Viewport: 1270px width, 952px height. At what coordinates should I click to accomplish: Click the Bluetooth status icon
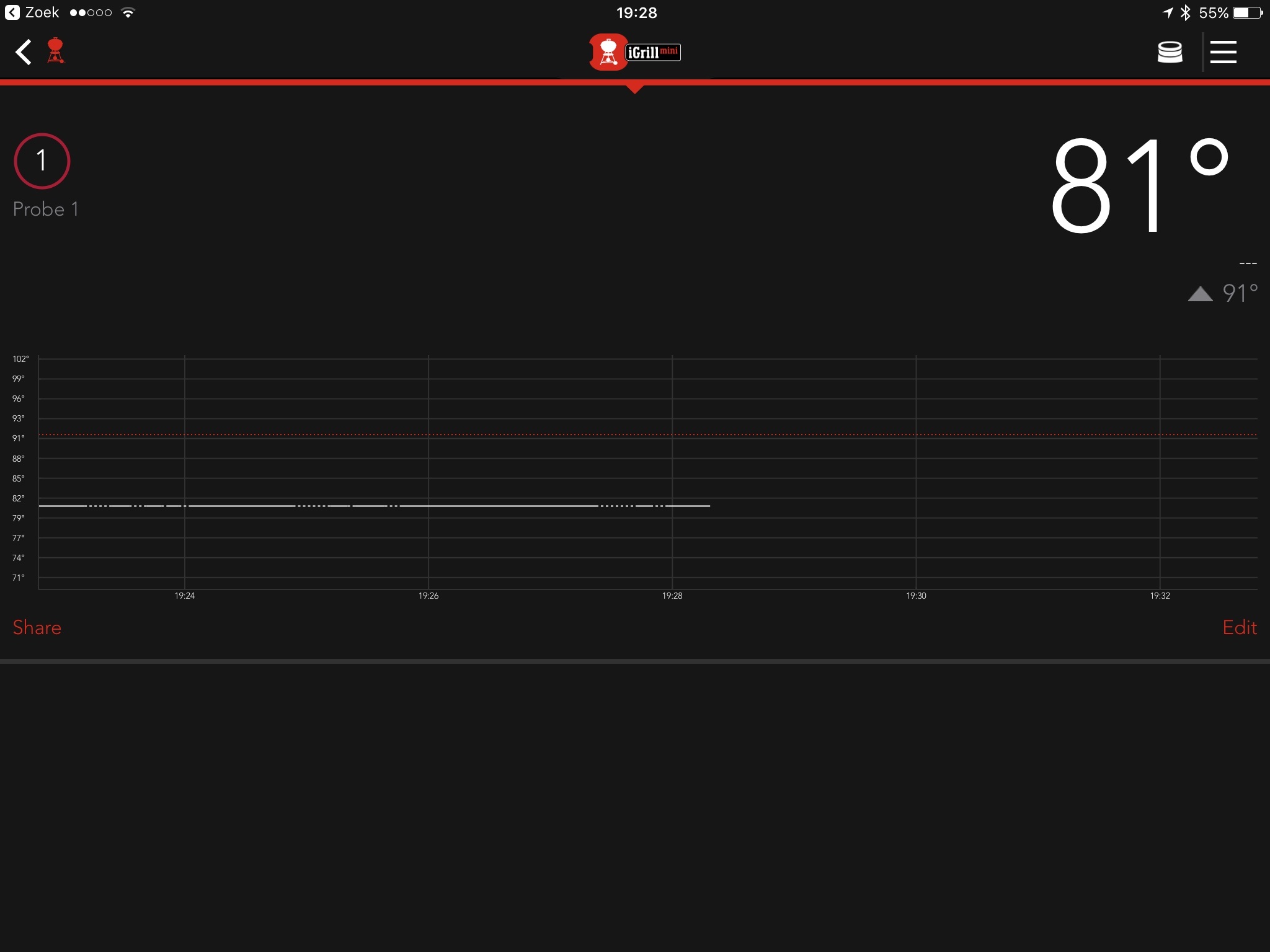(x=1185, y=12)
